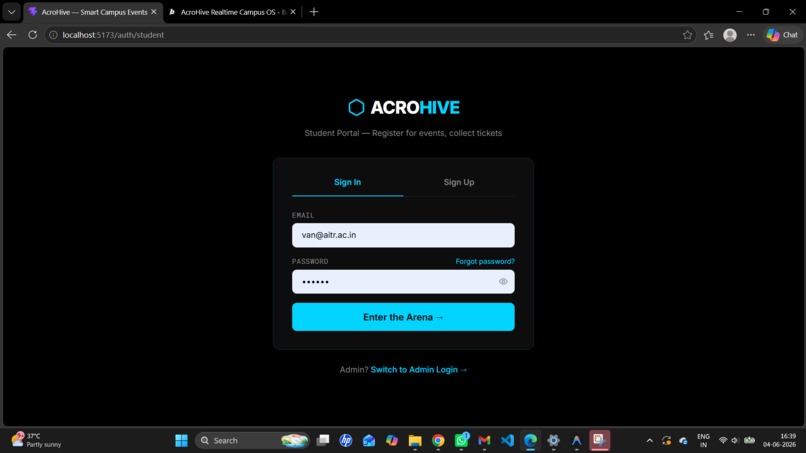The image size is (806, 453).
Task: Switch to Microsoft Edge on taskbar
Action: (530, 441)
